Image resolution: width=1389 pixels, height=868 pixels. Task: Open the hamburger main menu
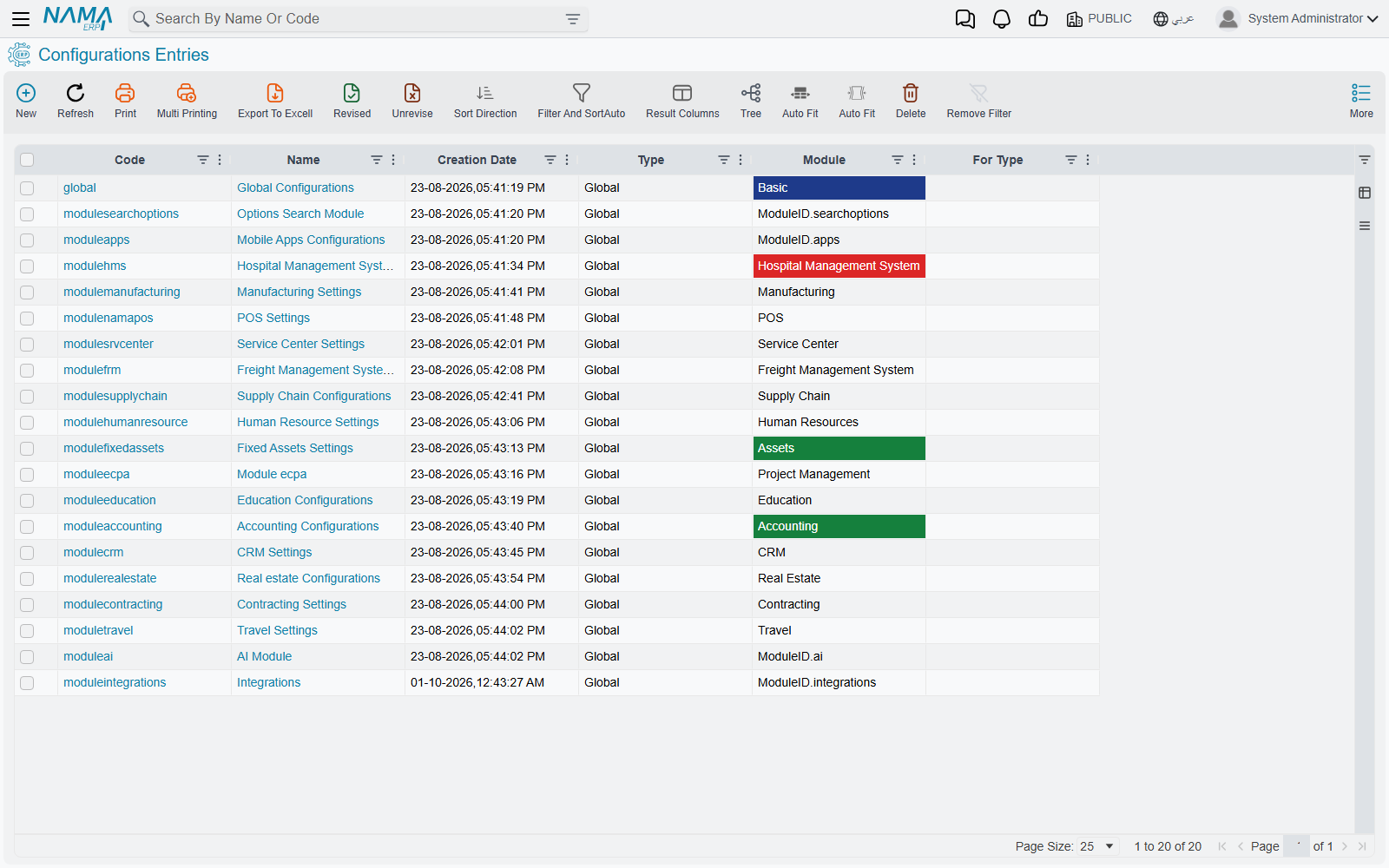pyautogui.click(x=20, y=18)
